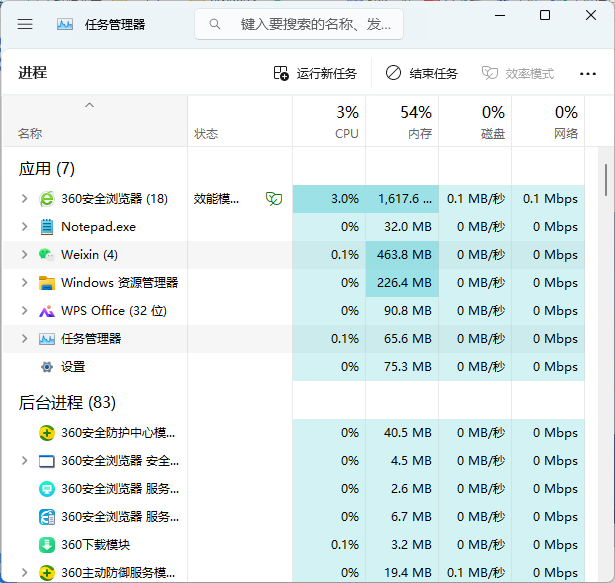Viewport: 615px width, 583px height.
Task: Click the 进程 page title
Action: pyautogui.click(x=33, y=73)
